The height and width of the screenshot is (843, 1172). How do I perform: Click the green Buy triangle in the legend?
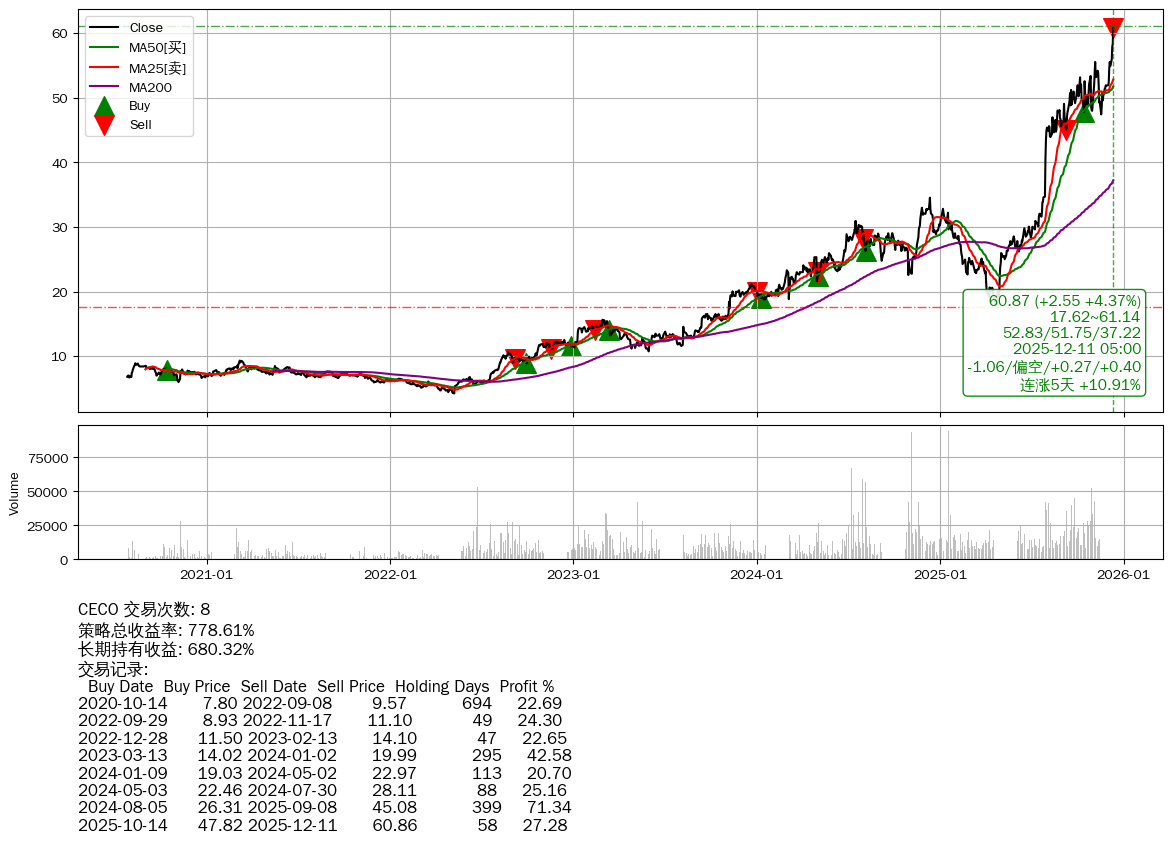click(104, 107)
